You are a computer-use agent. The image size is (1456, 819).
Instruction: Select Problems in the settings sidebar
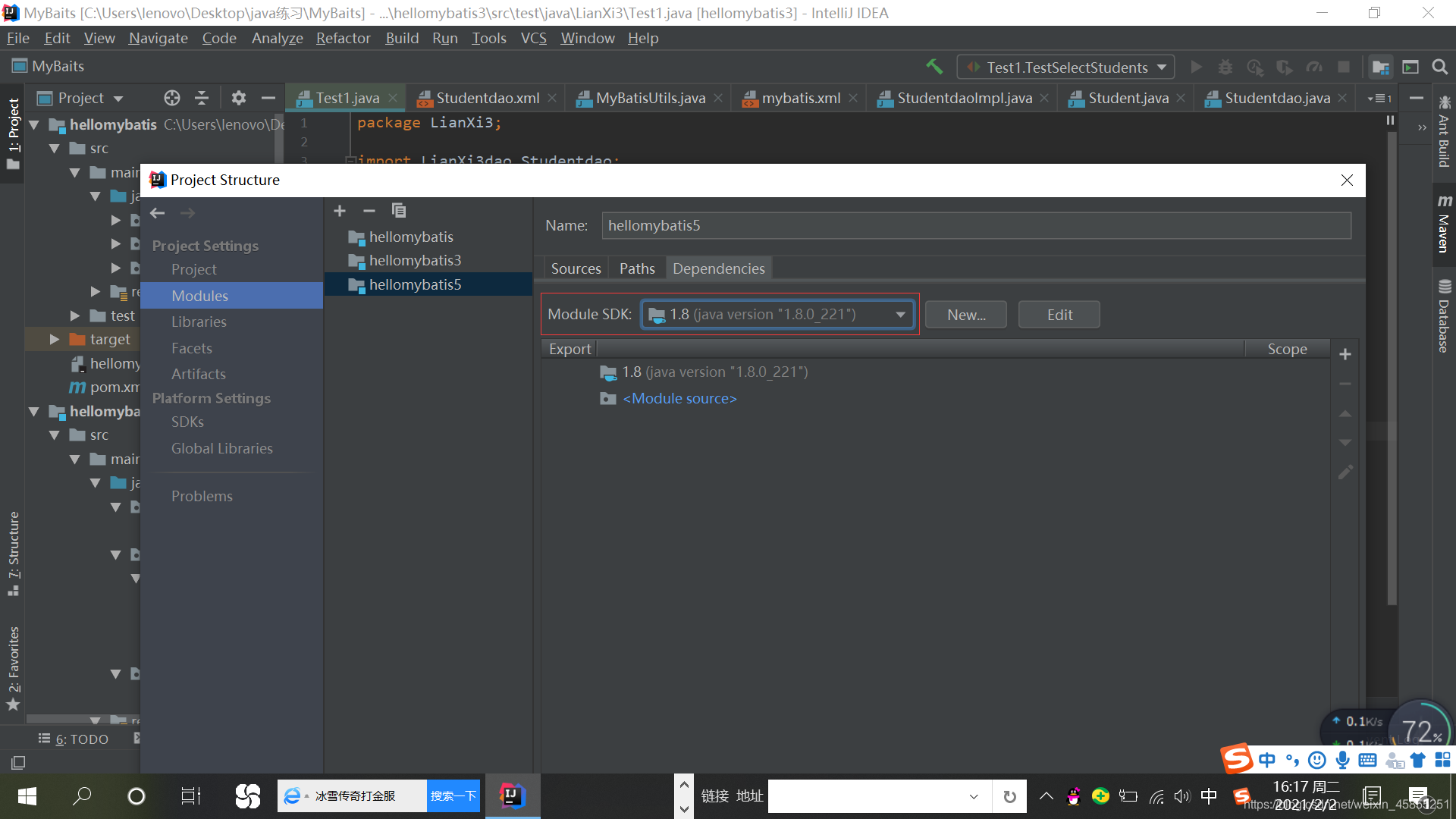click(202, 496)
